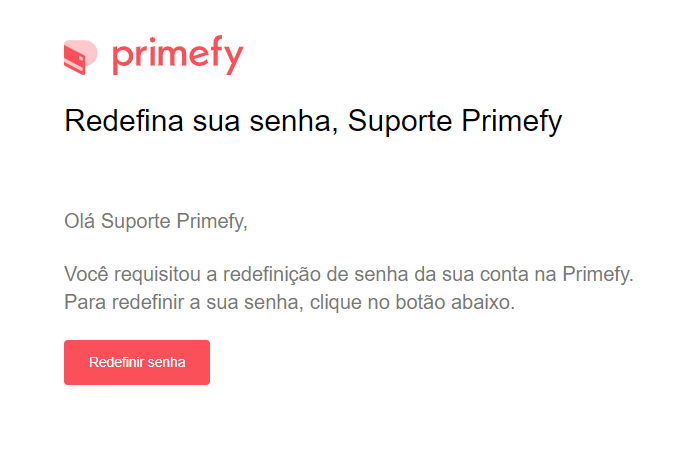Click the pink primefy wordmark

pos(178,56)
